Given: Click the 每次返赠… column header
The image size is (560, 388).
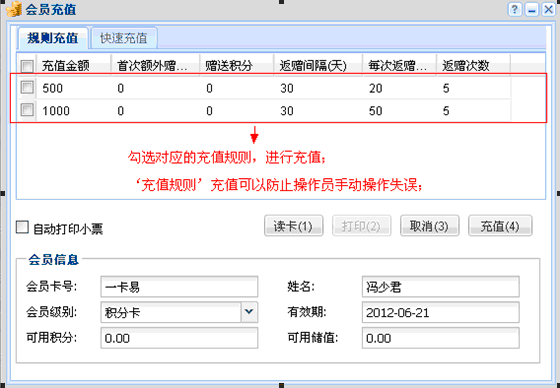Looking at the screenshot, I should (400, 66).
